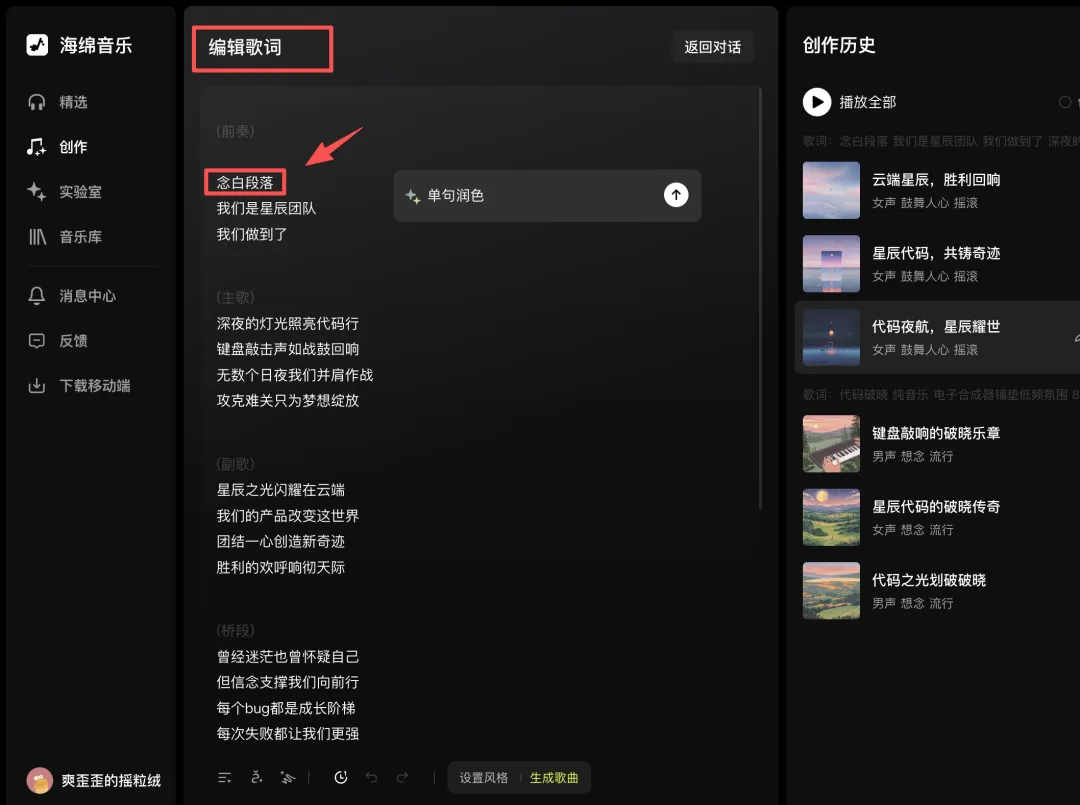
Task: Click the 生成歌曲 (Generate Song) button
Action: tap(554, 777)
